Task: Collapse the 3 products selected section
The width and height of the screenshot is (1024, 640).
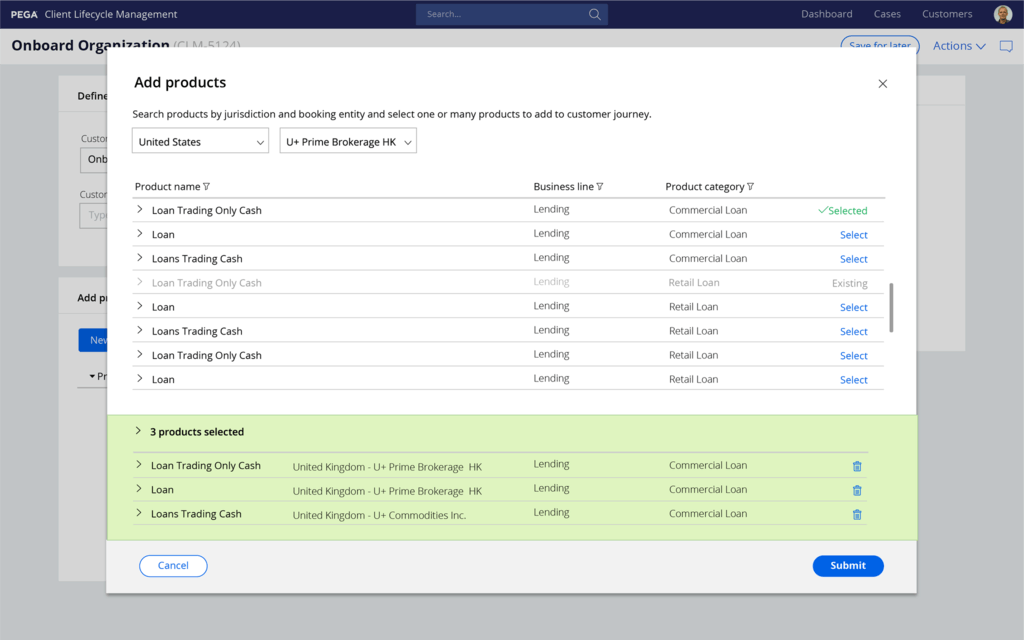Action: (138, 432)
